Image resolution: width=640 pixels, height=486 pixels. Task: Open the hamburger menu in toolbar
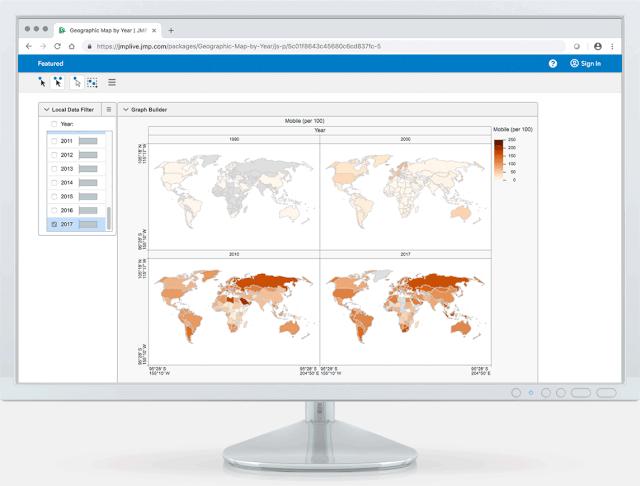click(x=112, y=82)
